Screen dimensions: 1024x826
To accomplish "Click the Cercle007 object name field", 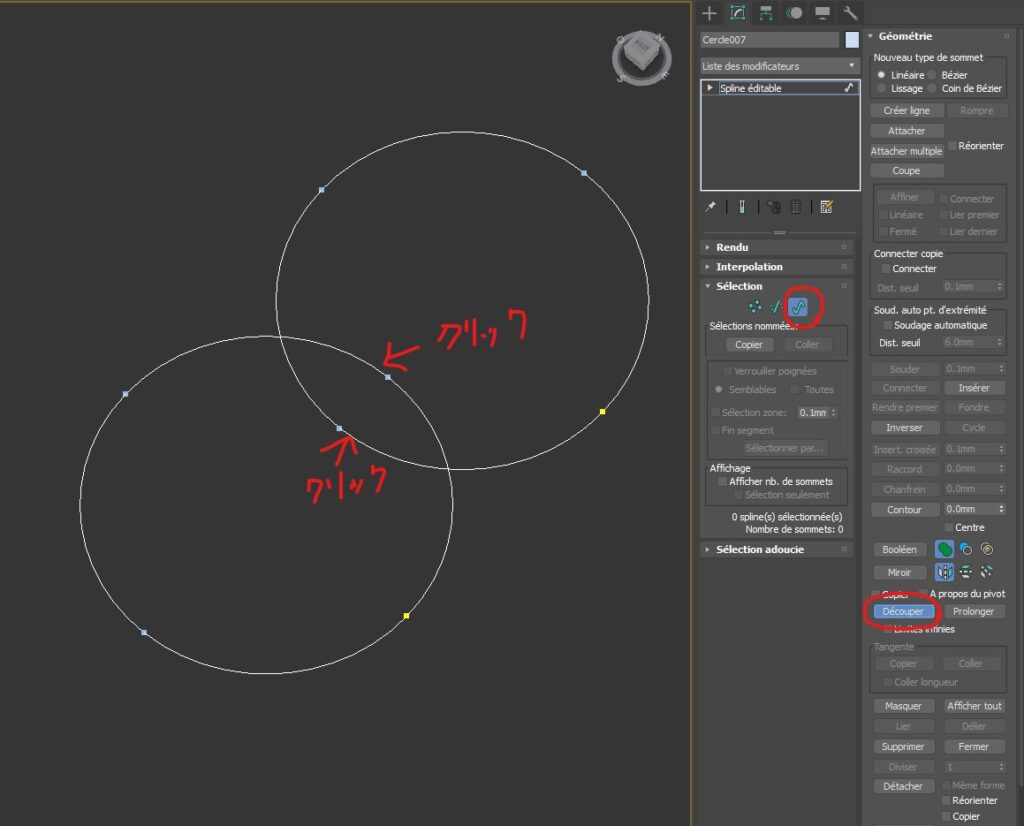I will 769,40.
